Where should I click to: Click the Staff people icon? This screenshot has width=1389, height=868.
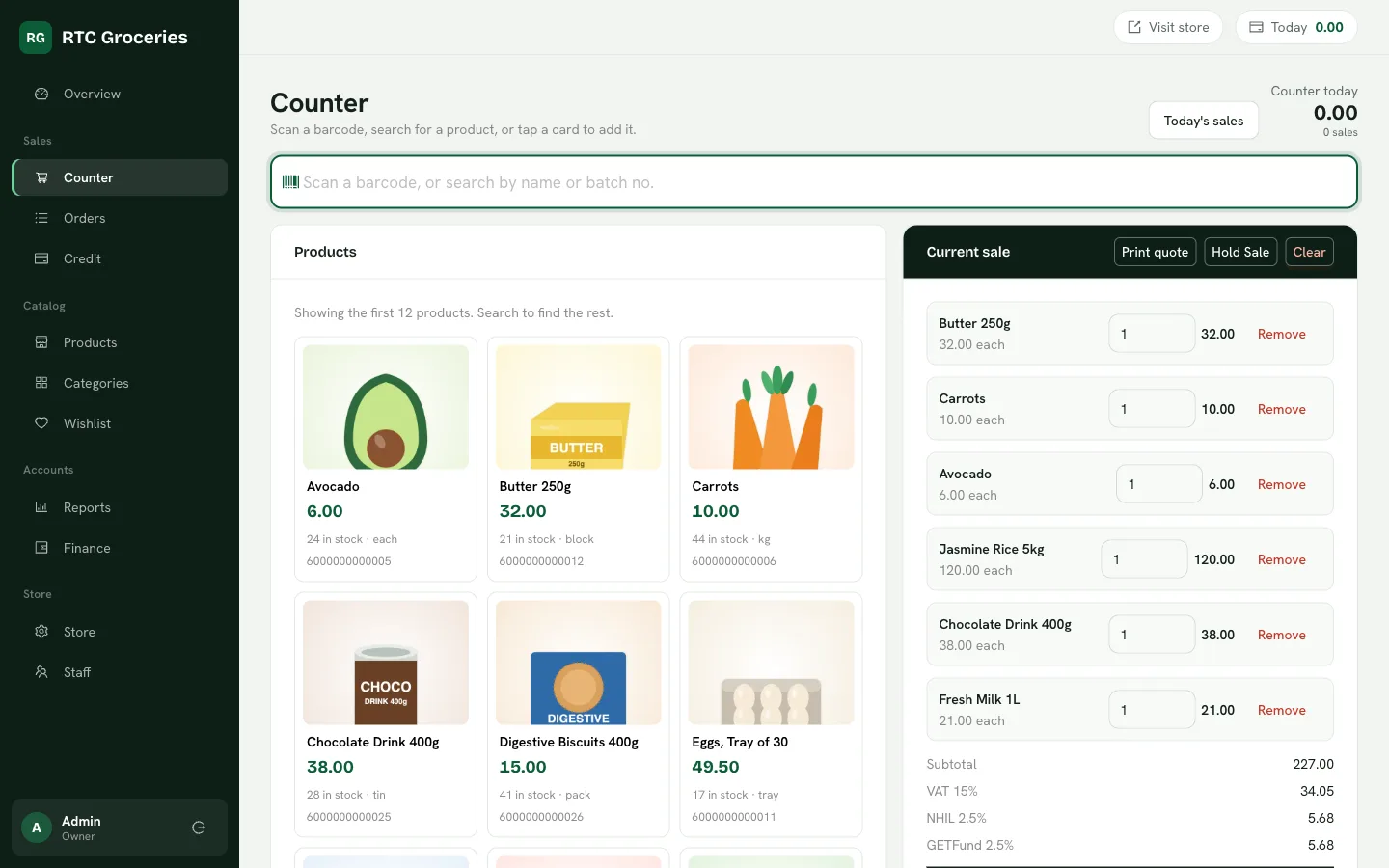[x=41, y=672]
